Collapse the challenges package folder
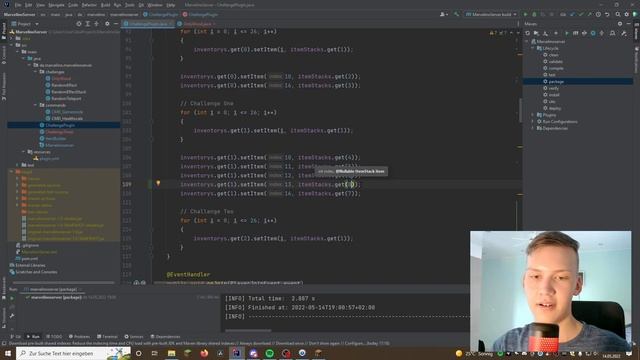This screenshot has width=640, height=360. pos(36,72)
